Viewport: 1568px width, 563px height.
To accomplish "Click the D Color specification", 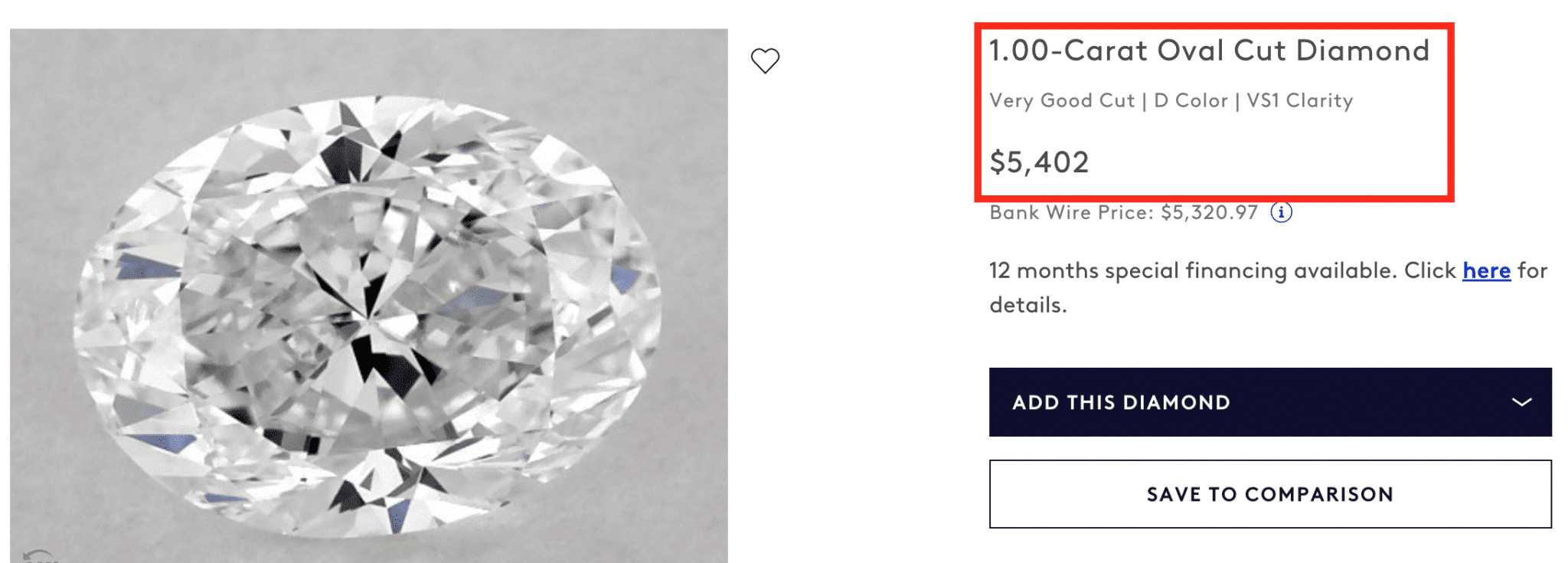I will point(1191,100).
